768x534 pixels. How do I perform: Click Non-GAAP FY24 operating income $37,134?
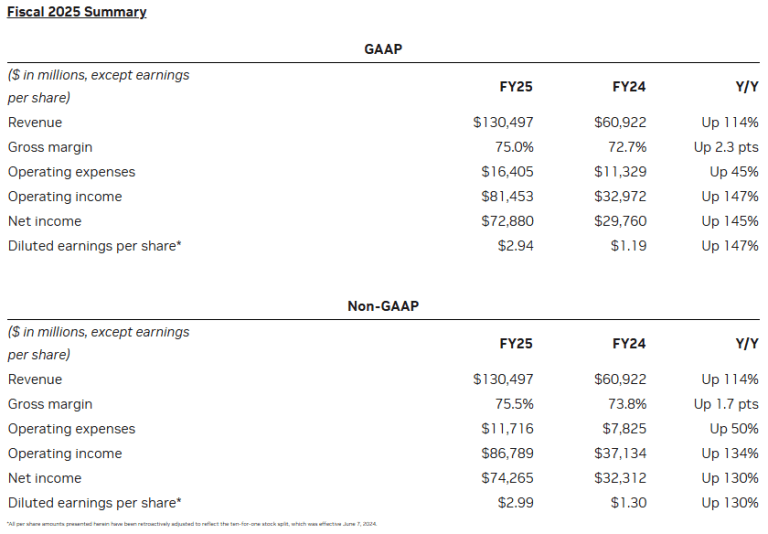click(x=620, y=454)
